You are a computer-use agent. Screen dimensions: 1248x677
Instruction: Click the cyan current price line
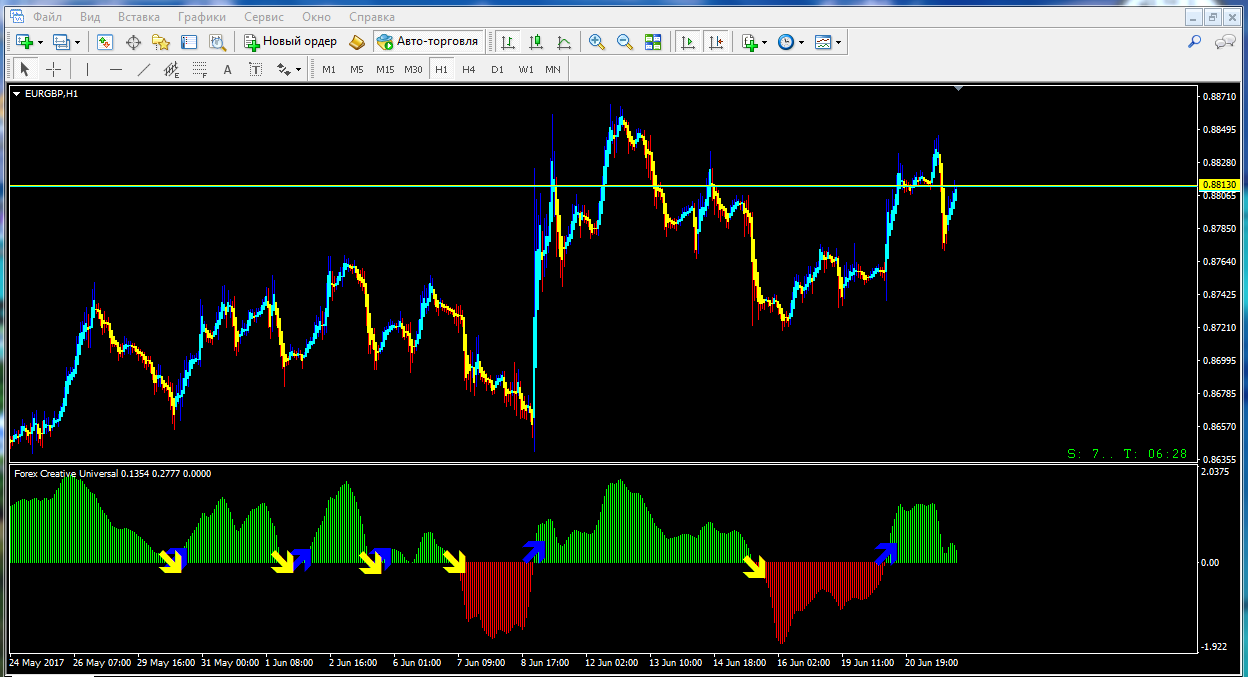603,186
